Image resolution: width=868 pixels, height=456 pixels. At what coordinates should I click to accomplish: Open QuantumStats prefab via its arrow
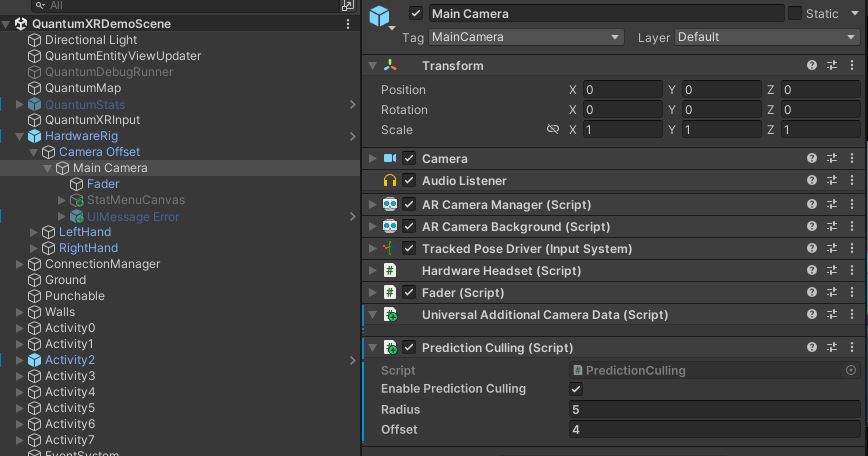click(x=353, y=104)
